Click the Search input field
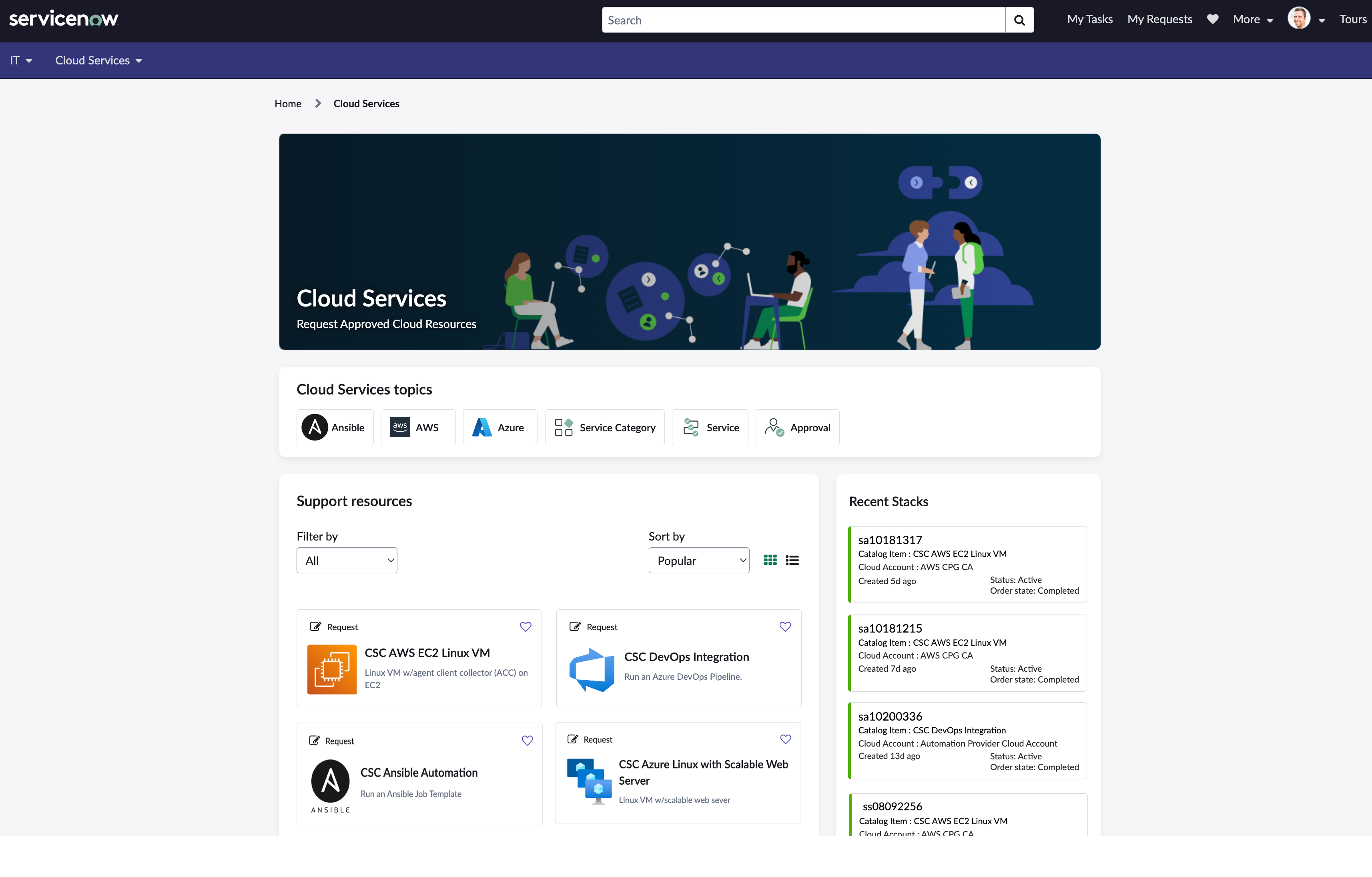The image size is (1372, 877). tap(803, 20)
